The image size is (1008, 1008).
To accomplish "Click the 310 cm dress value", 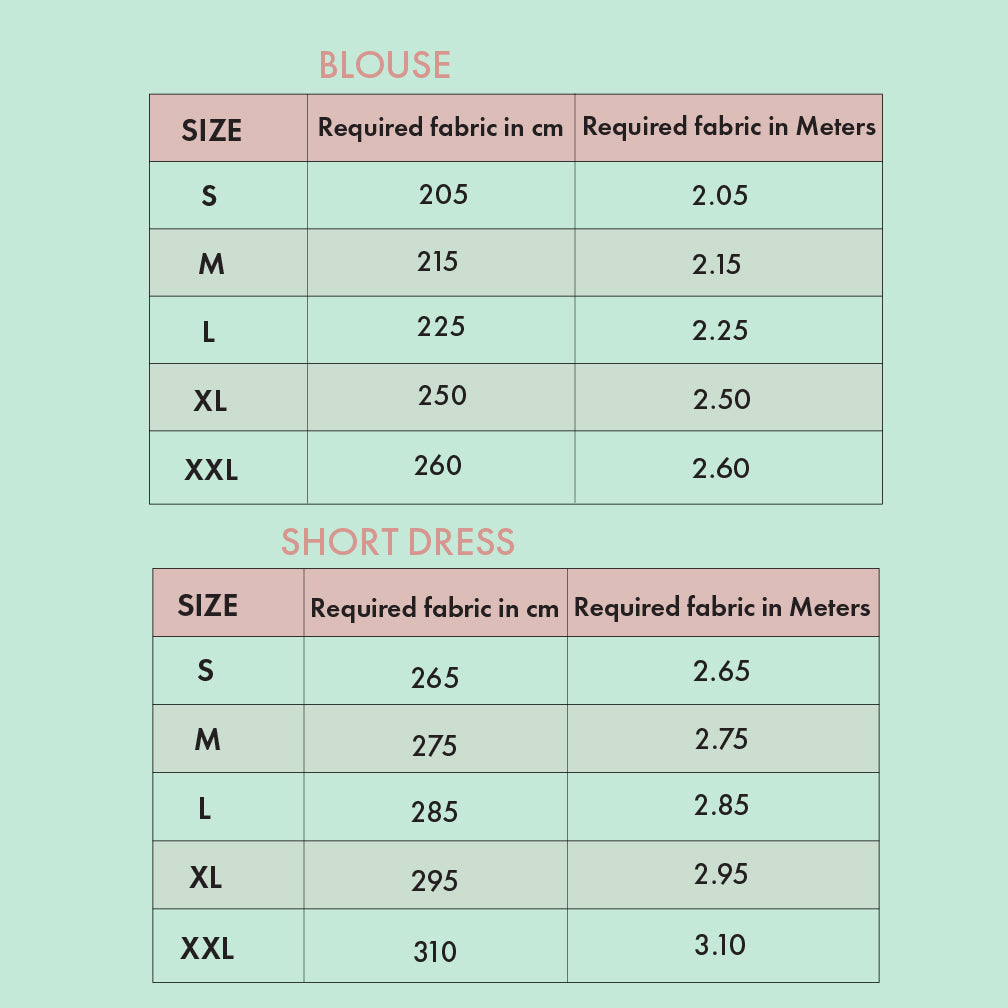I will coord(435,952).
